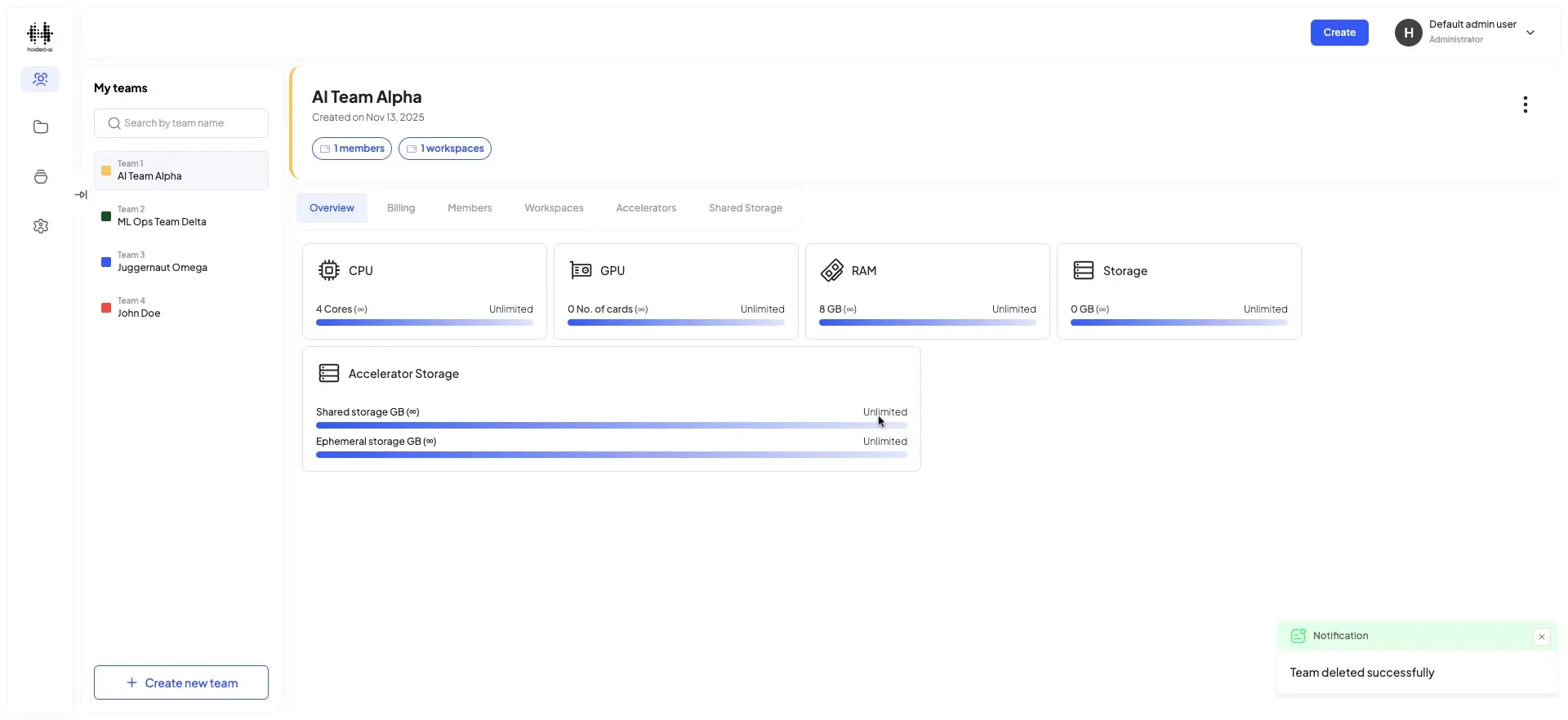
Task: Click the My teams heading
Action: tap(121, 88)
